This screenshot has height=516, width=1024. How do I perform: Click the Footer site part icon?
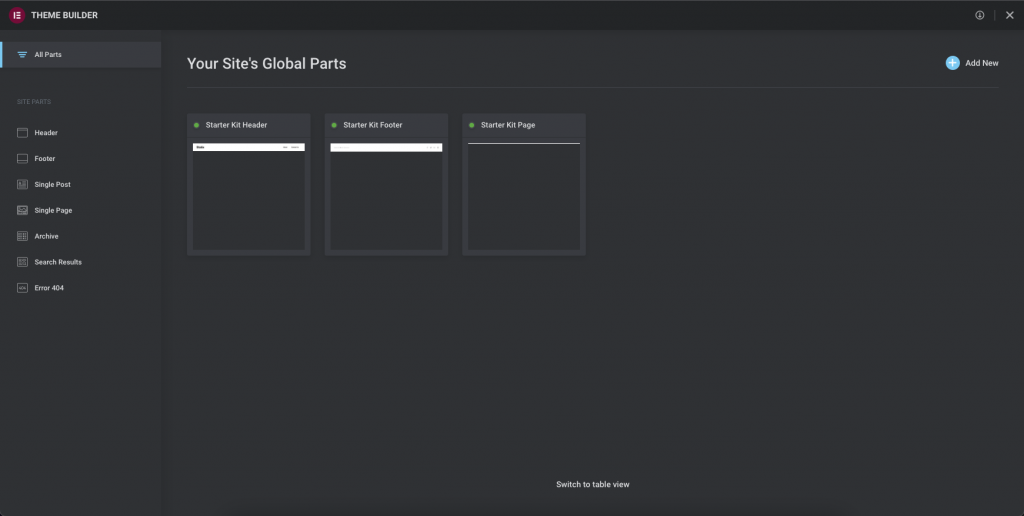point(22,158)
